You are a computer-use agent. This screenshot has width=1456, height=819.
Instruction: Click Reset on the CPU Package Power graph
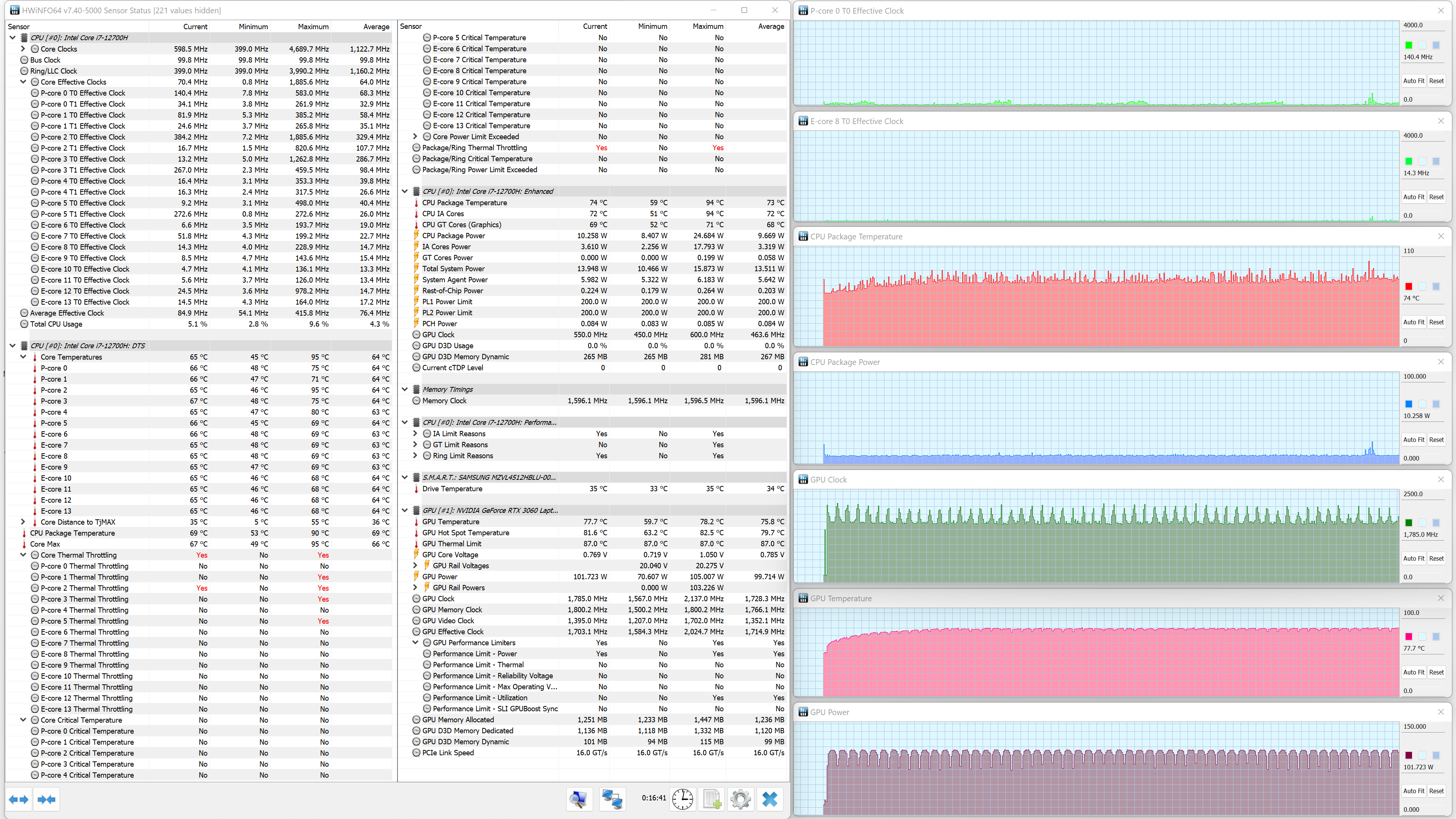pyautogui.click(x=1436, y=440)
